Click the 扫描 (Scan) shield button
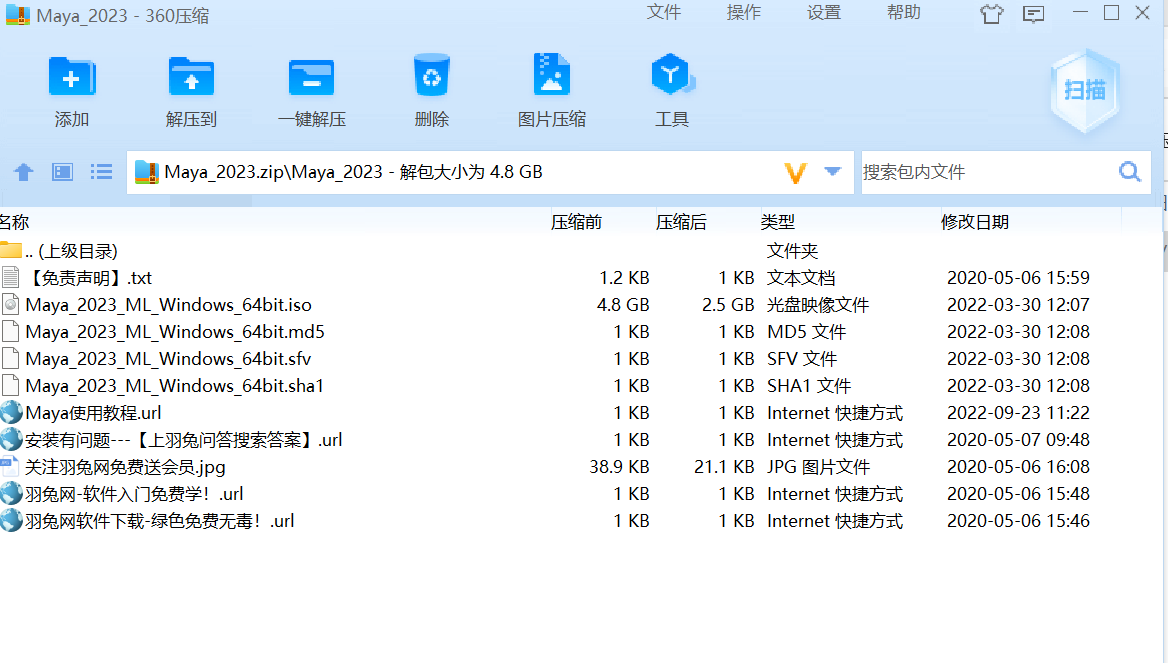This screenshot has width=1168, height=663. 1085,90
